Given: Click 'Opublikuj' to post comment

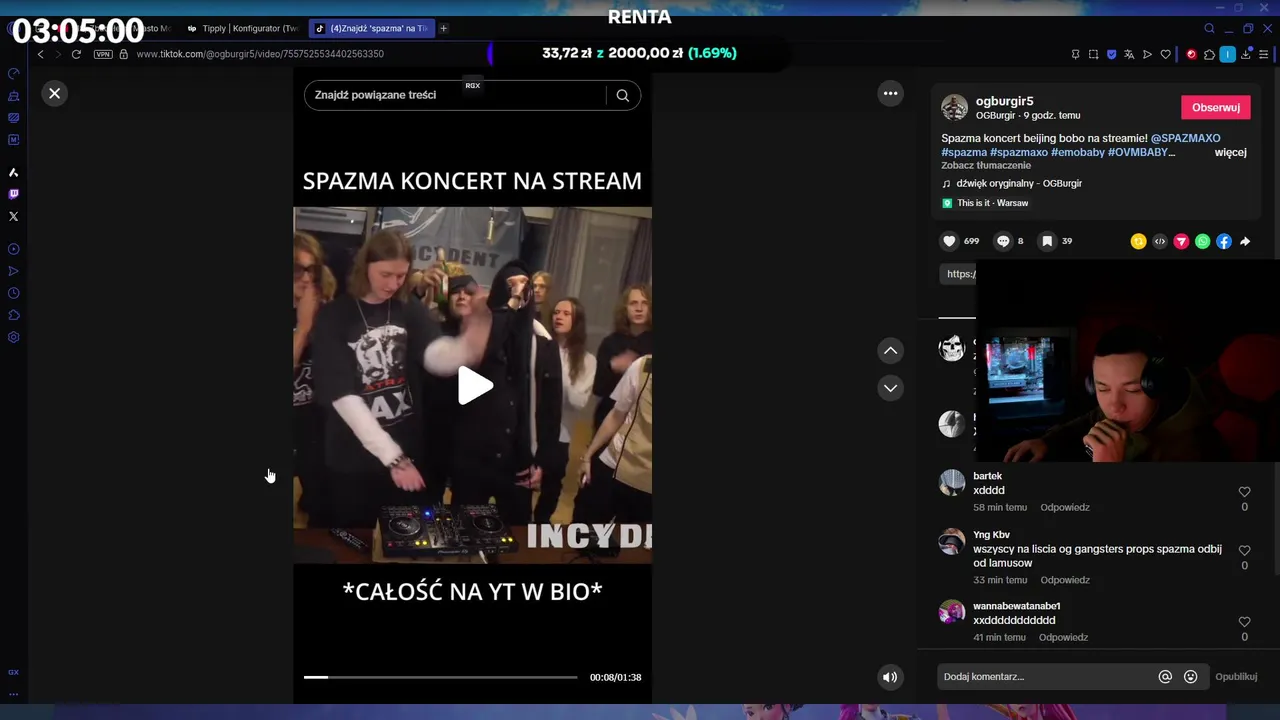Looking at the screenshot, I should coord(1236,677).
